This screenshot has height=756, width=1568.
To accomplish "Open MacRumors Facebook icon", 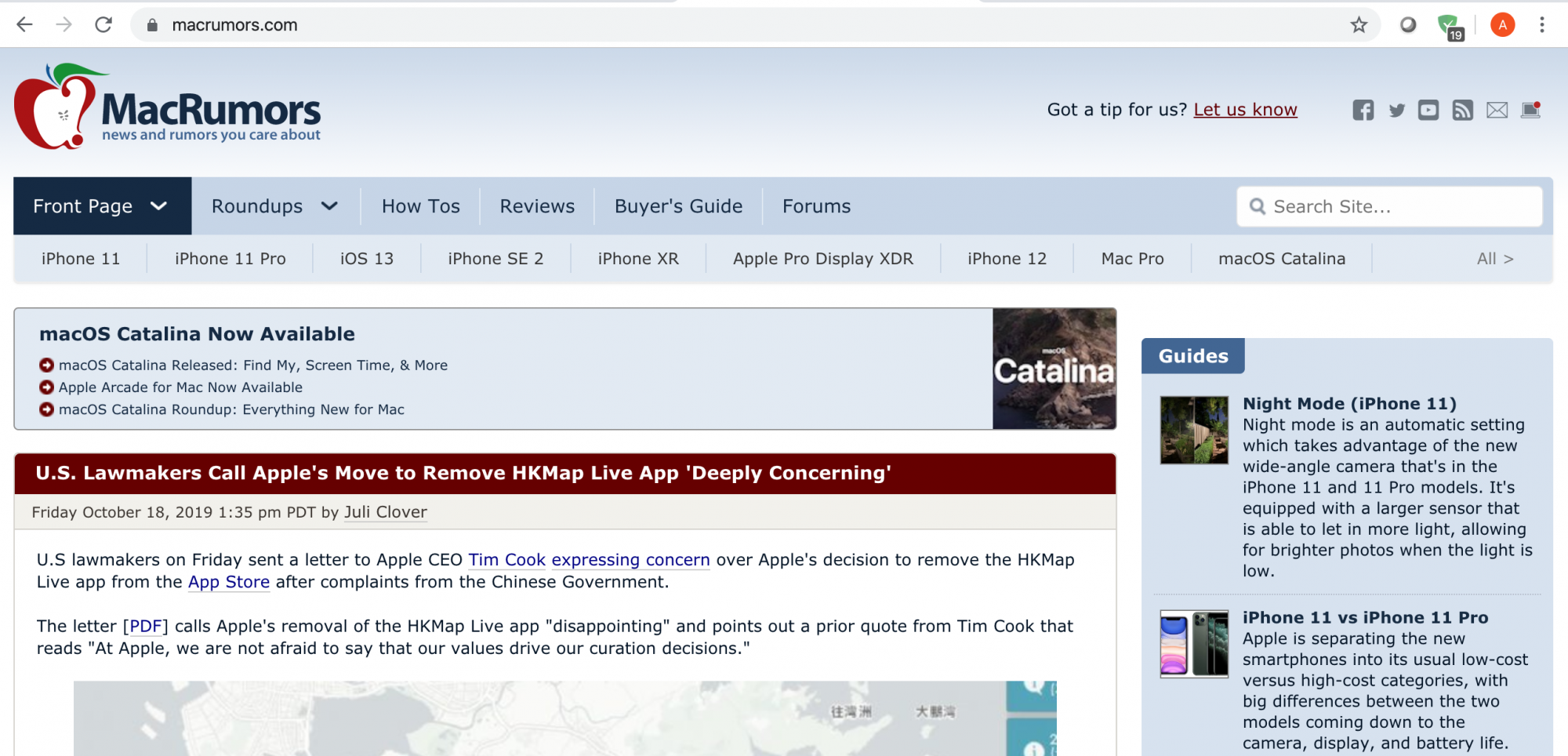I will click(1363, 110).
